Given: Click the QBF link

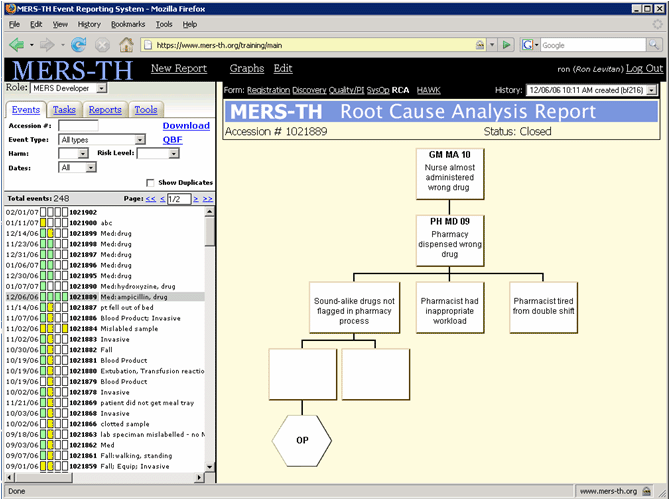Looking at the screenshot, I should (x=172, y=139).
